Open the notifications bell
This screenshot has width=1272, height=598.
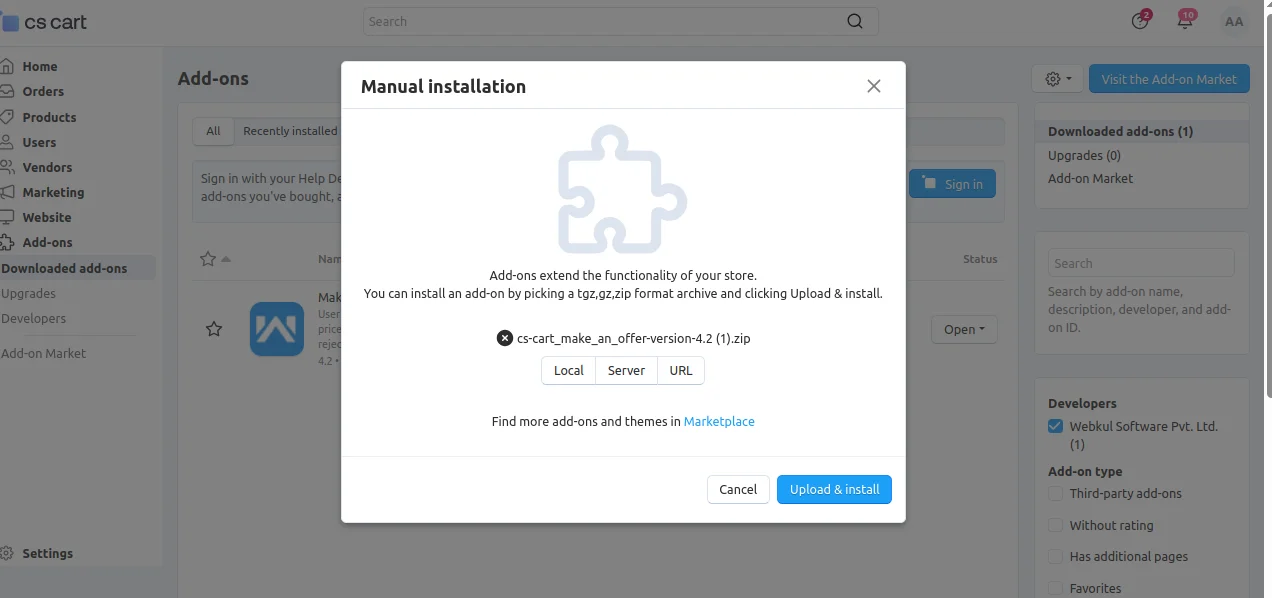pyautogui.click(x=1185, y=21)
